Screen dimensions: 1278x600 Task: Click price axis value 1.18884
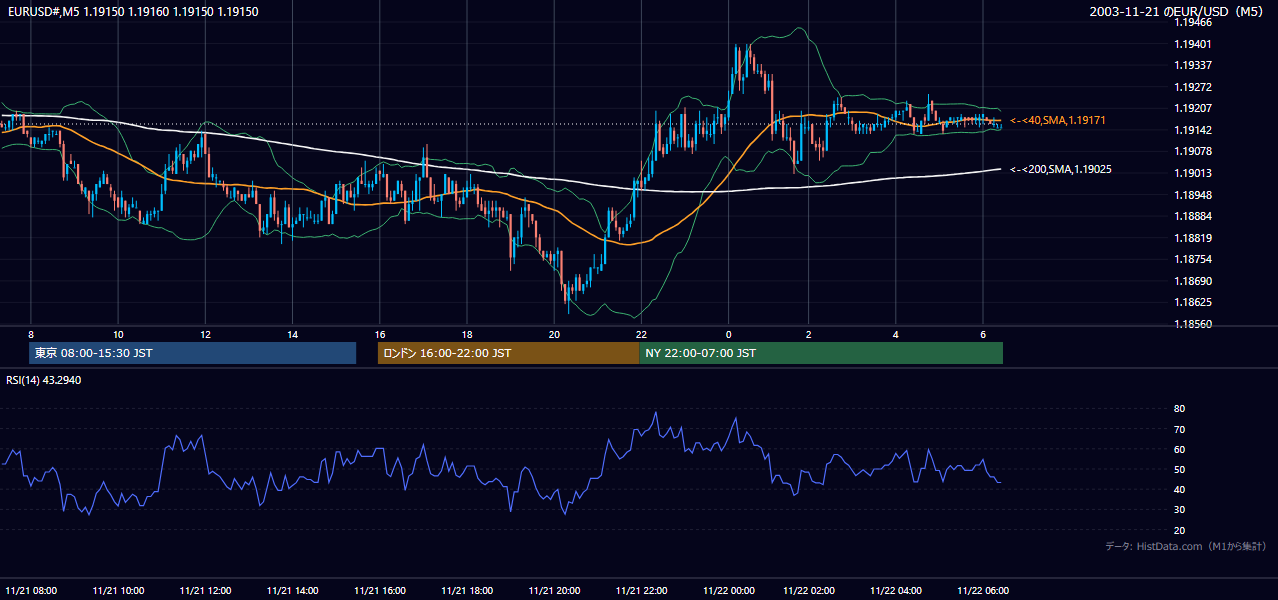pyautogui.click(x=1193, y=216)
